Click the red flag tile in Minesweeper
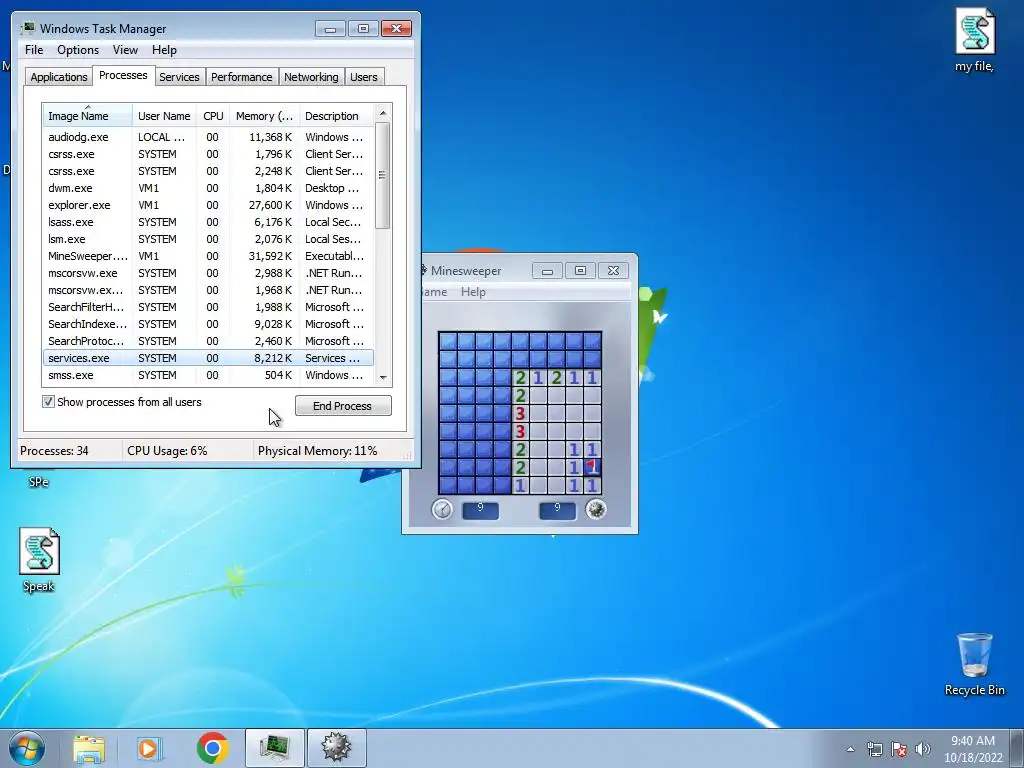Viewport: 1024px width, 768px height. click(592, 467)
